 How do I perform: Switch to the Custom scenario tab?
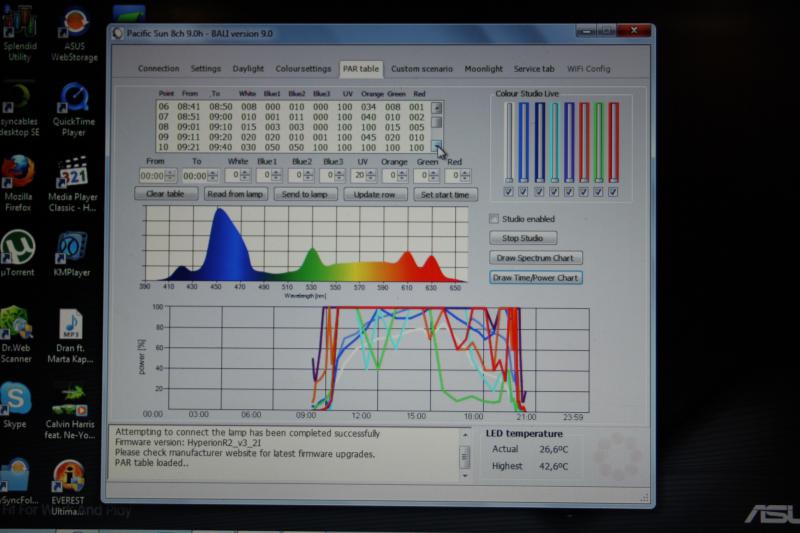click(x=421, y=69)
